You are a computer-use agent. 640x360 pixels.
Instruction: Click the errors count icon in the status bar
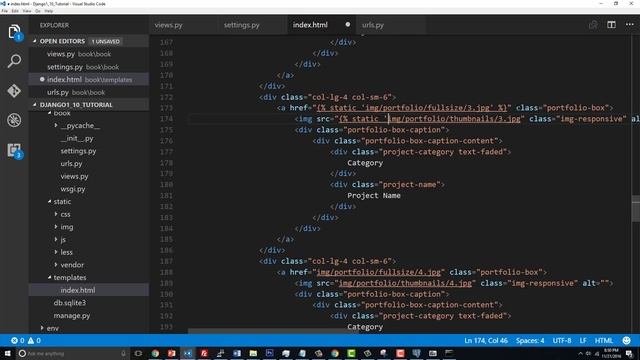click(14, 340)
